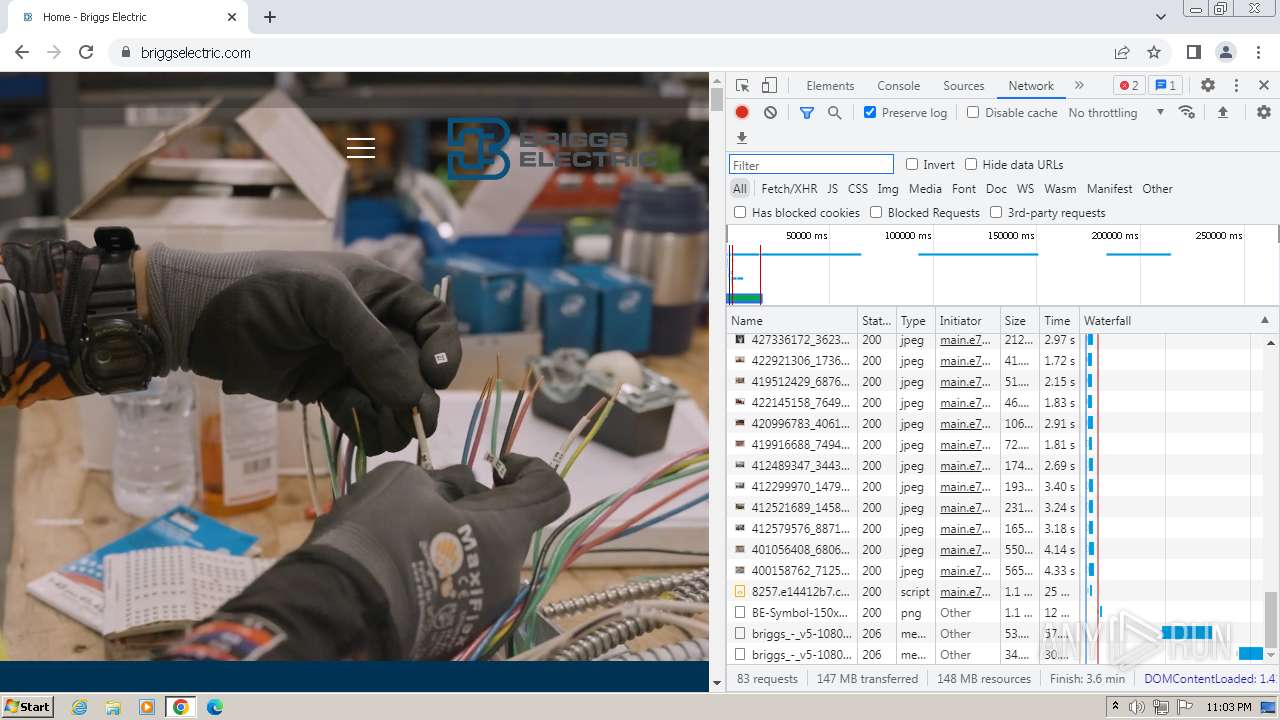This screenshot has height=720, width=1280.
Task: Open DevTools settings gear icon
Action: [x=1208, y=86]
